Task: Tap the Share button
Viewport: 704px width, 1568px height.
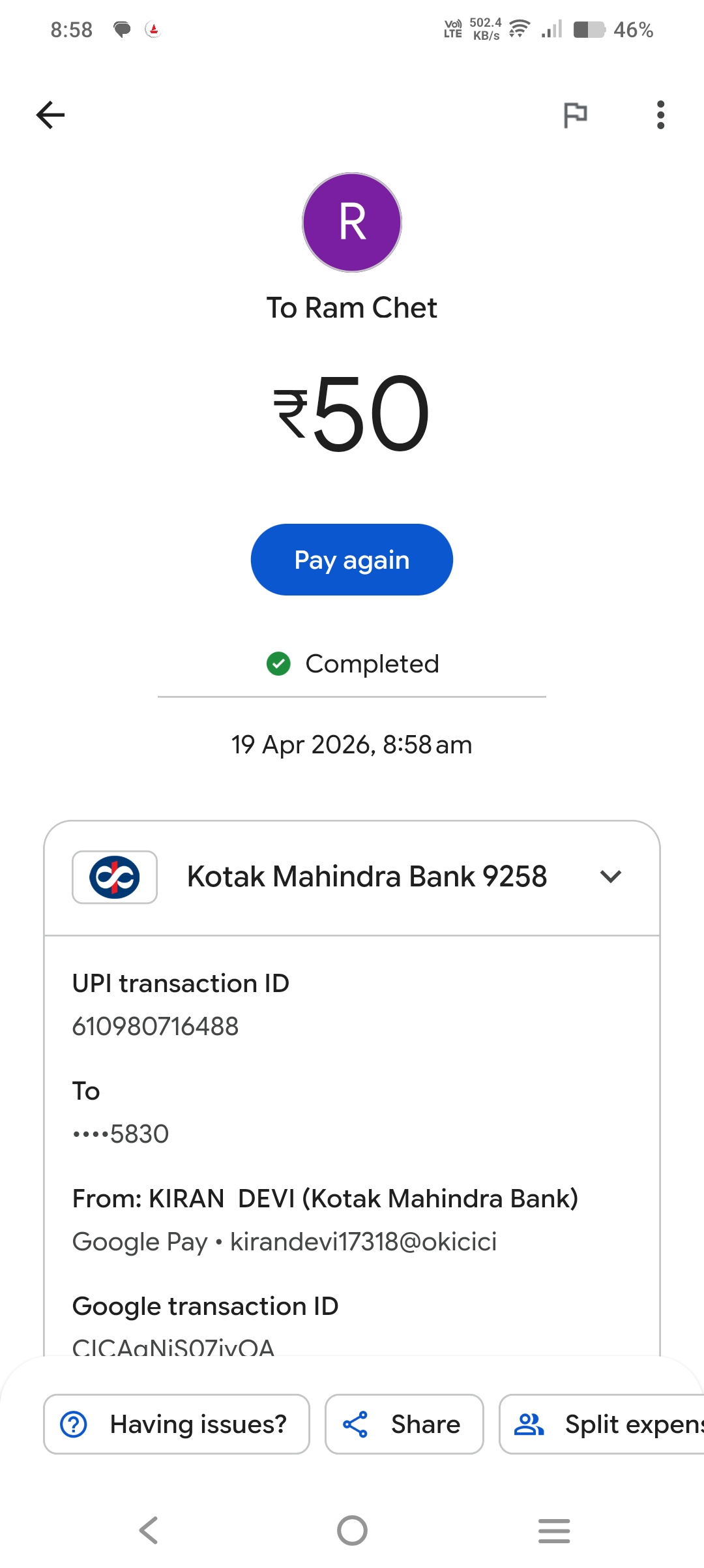Action: tap(404, 1425)
